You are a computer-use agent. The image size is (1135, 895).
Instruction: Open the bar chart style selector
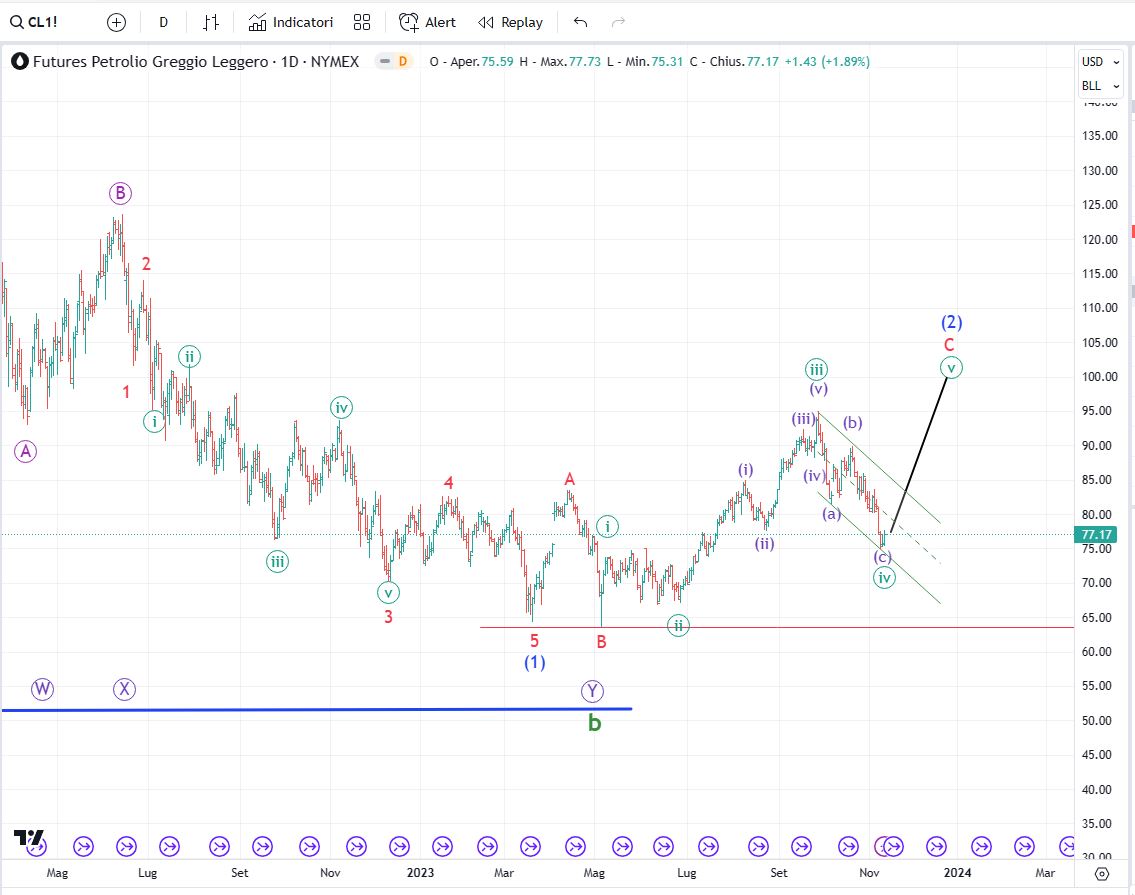point(211,22)
